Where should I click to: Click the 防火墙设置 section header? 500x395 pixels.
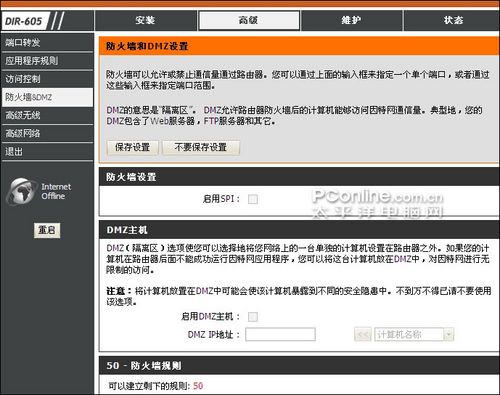(131, 177)
